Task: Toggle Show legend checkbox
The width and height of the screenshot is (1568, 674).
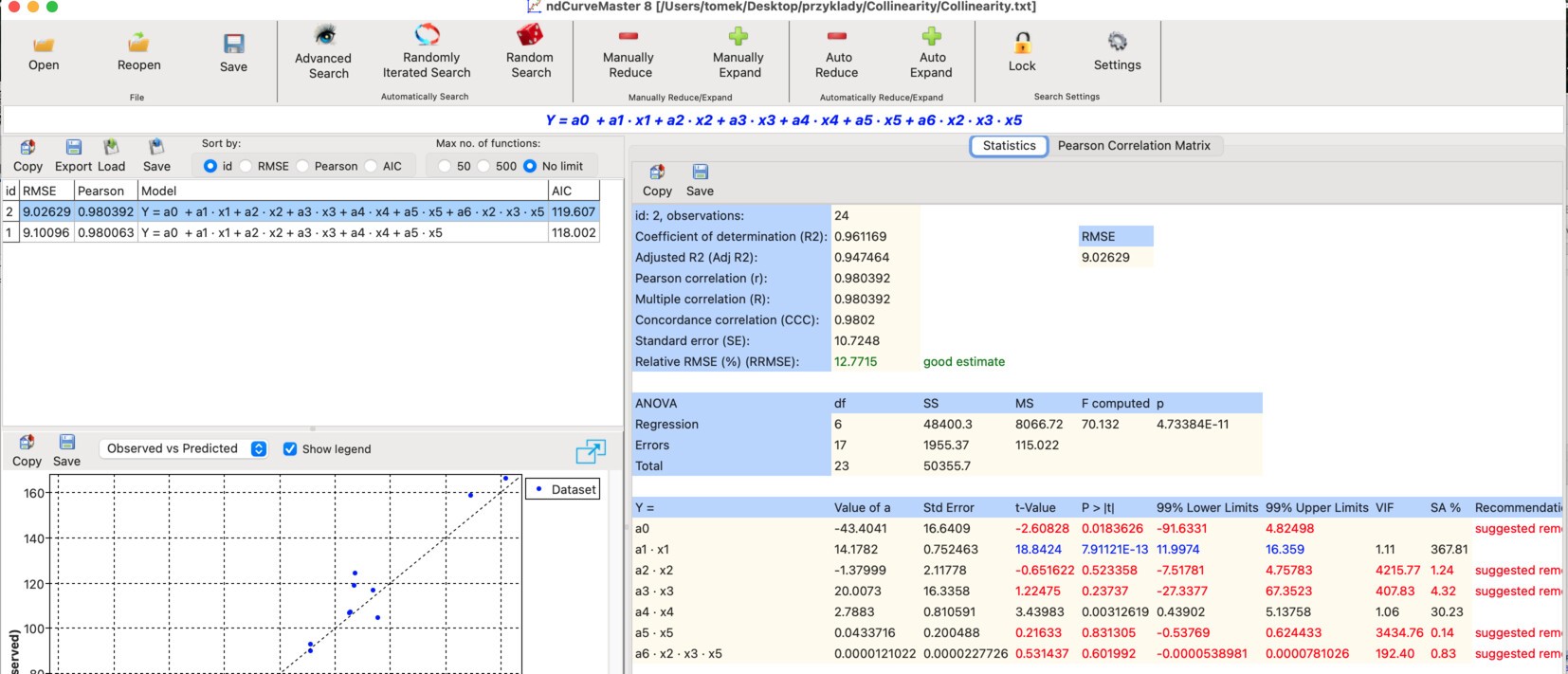Action: click(290, 449)
